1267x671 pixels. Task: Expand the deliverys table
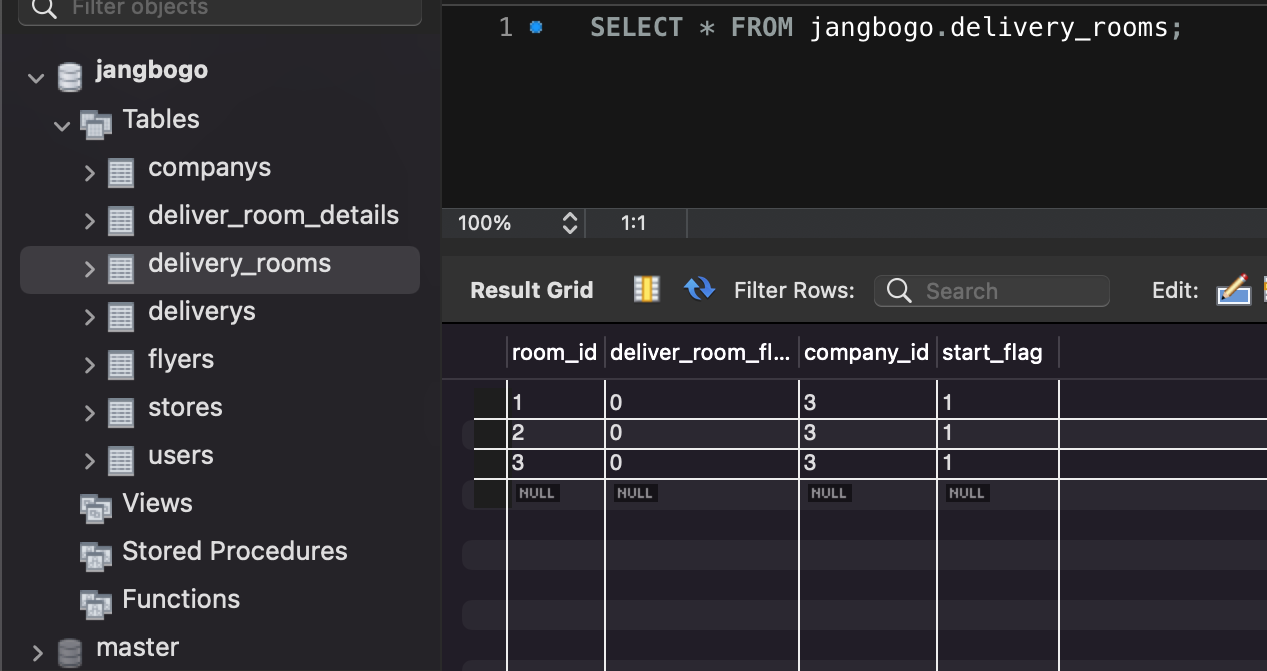pos(90,317)
